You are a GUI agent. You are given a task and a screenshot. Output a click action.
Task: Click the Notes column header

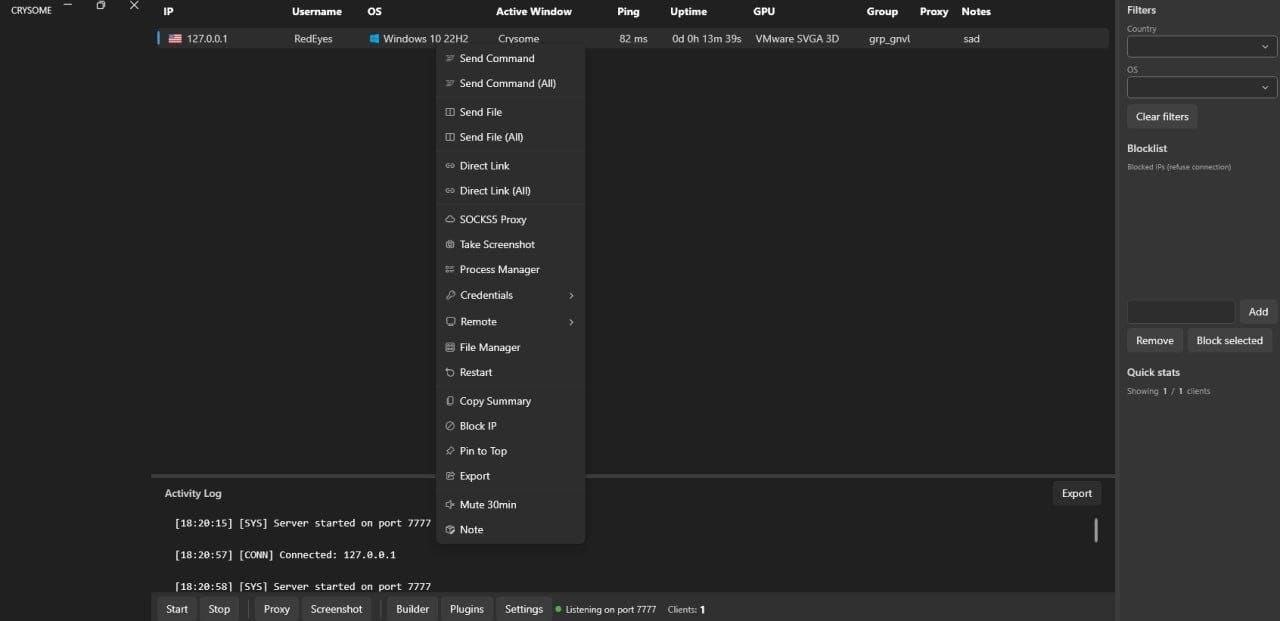pyautogui.click(x=976, y=12)
